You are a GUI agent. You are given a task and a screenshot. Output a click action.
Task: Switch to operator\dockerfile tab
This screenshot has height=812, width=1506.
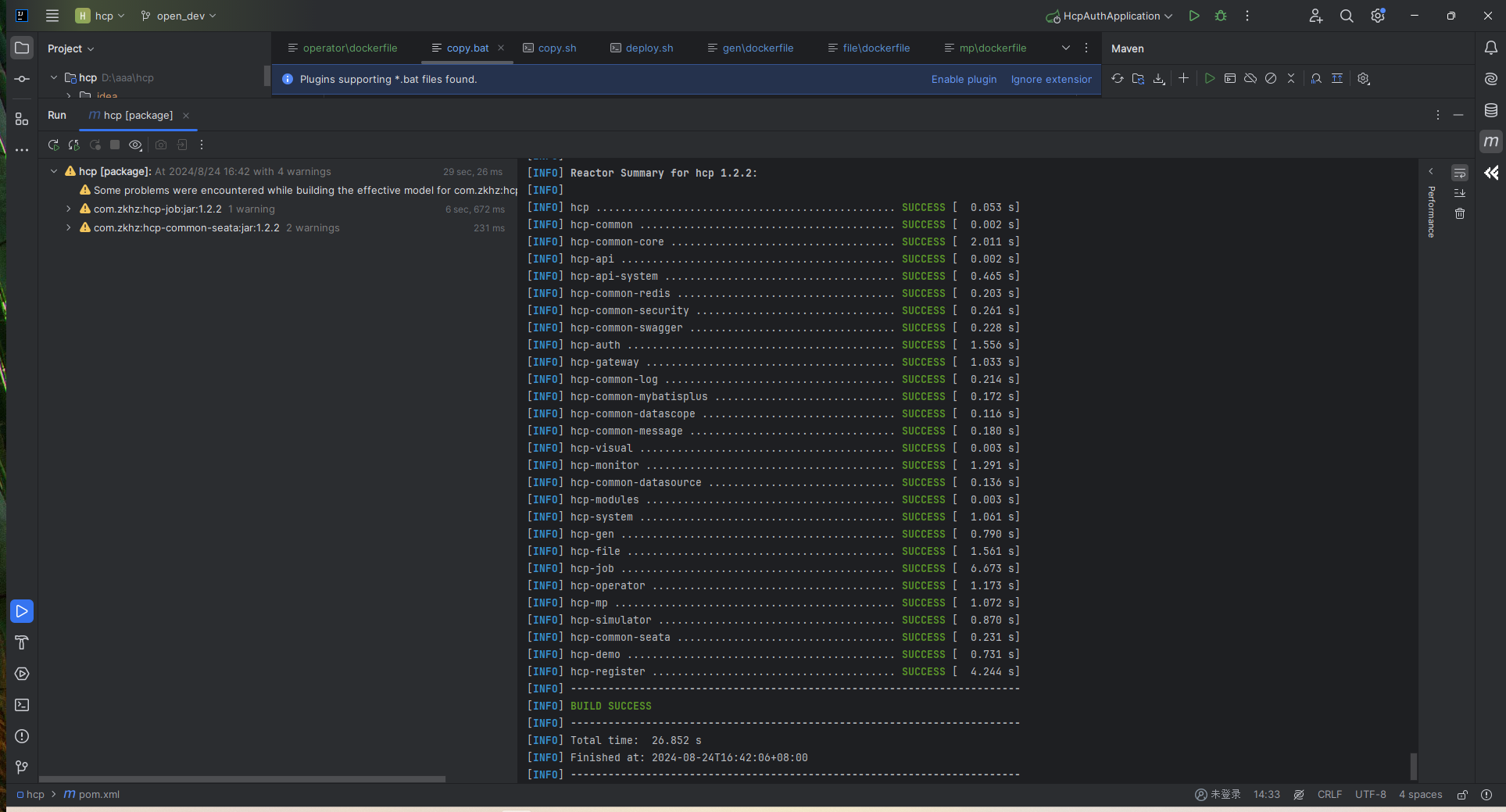coord(342,48)
